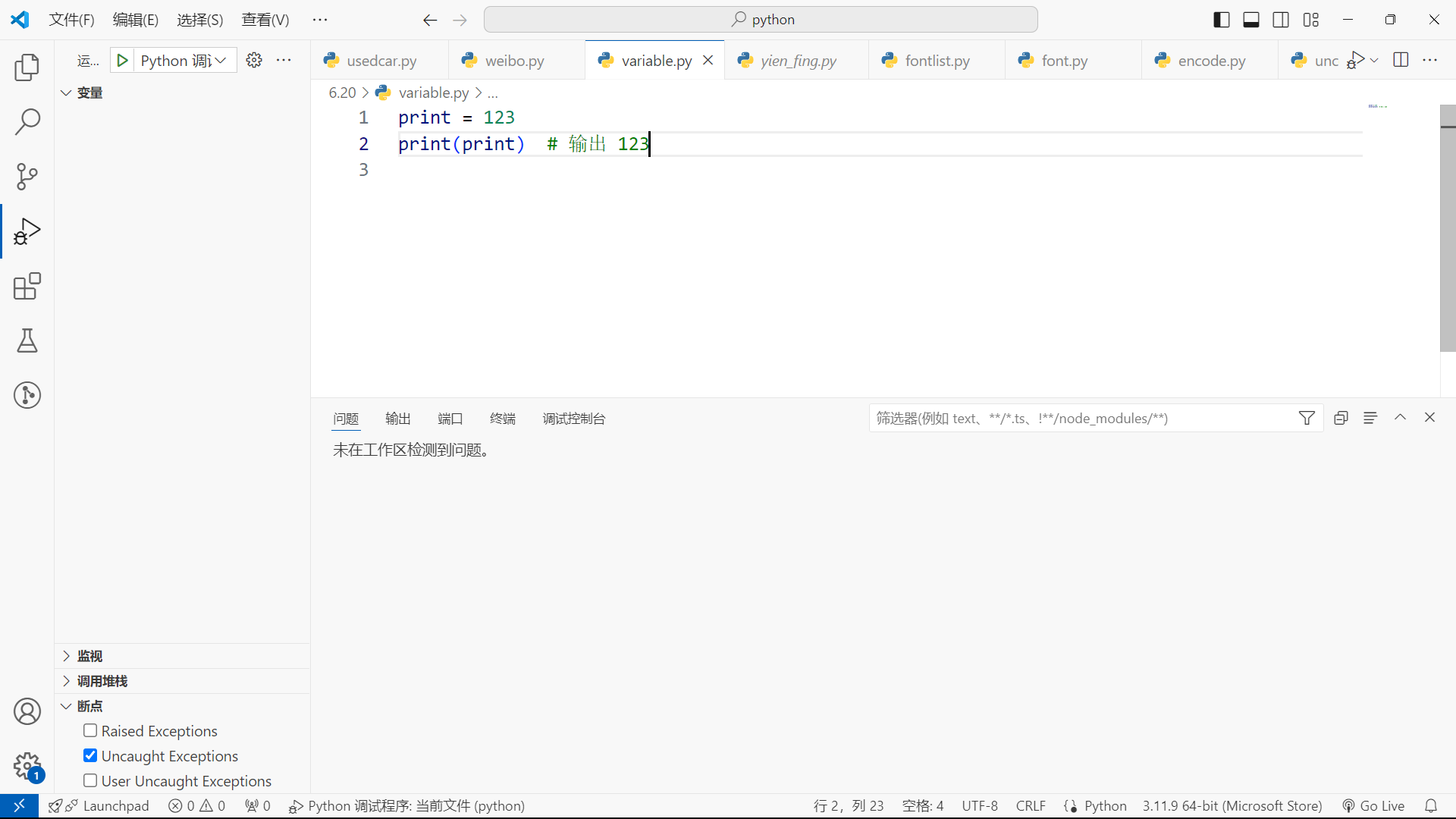Enable Raised Exceptions breakpoint checkbox
Viewport: 1456px width, 819px height.
(90, 730)
